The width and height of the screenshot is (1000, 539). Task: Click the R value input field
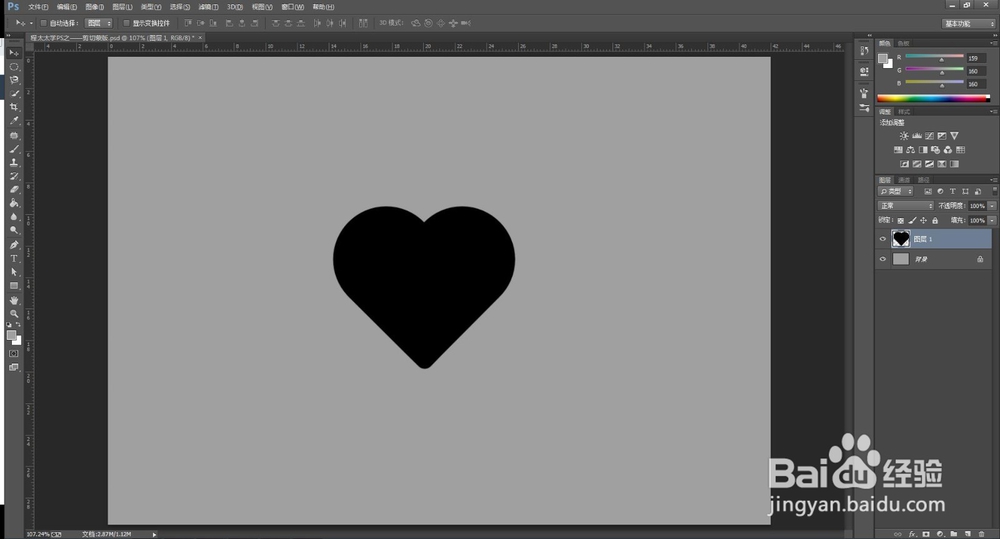pos(976,58)
